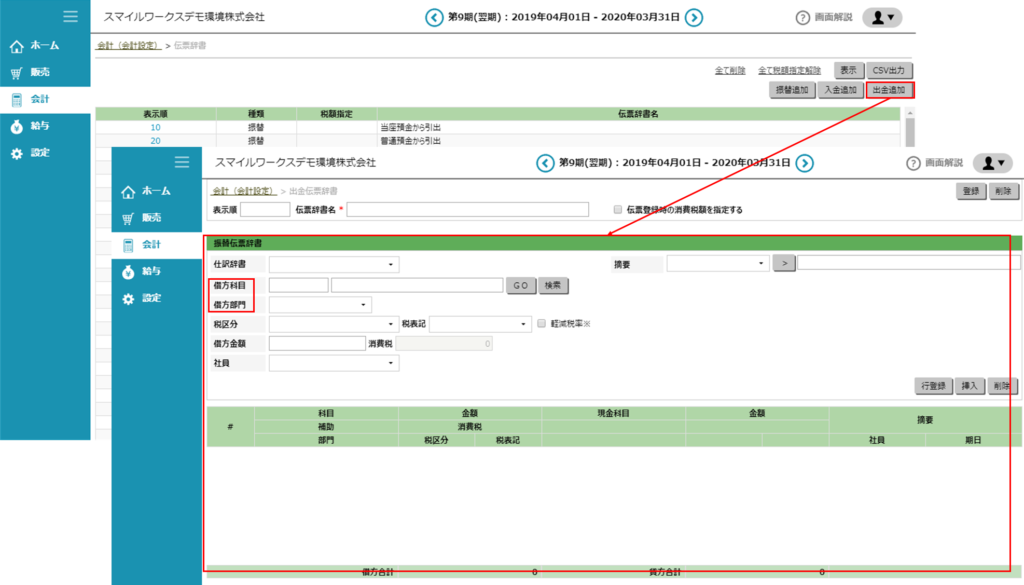Click 表示 button in back window
1024x585 pixels.
[x=848, y=71]
